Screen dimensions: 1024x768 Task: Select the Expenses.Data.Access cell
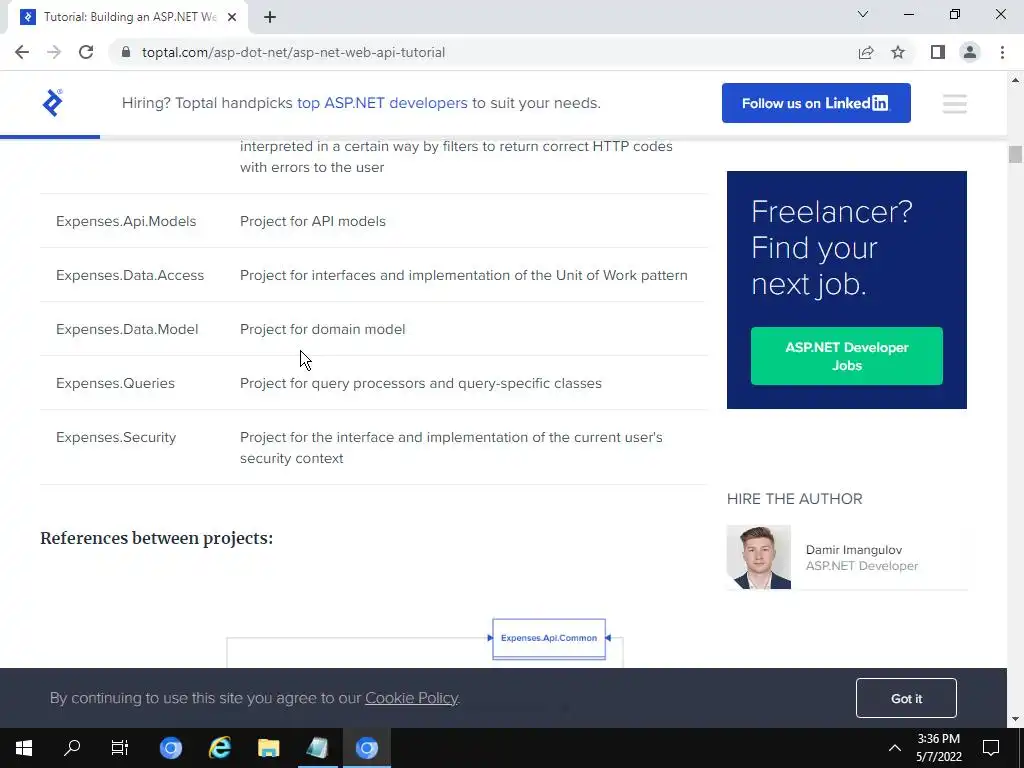[x=130, y=276]
